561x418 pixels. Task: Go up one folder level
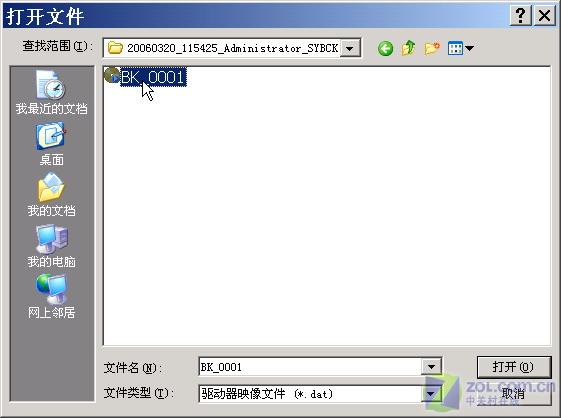(x=408, y=48)
